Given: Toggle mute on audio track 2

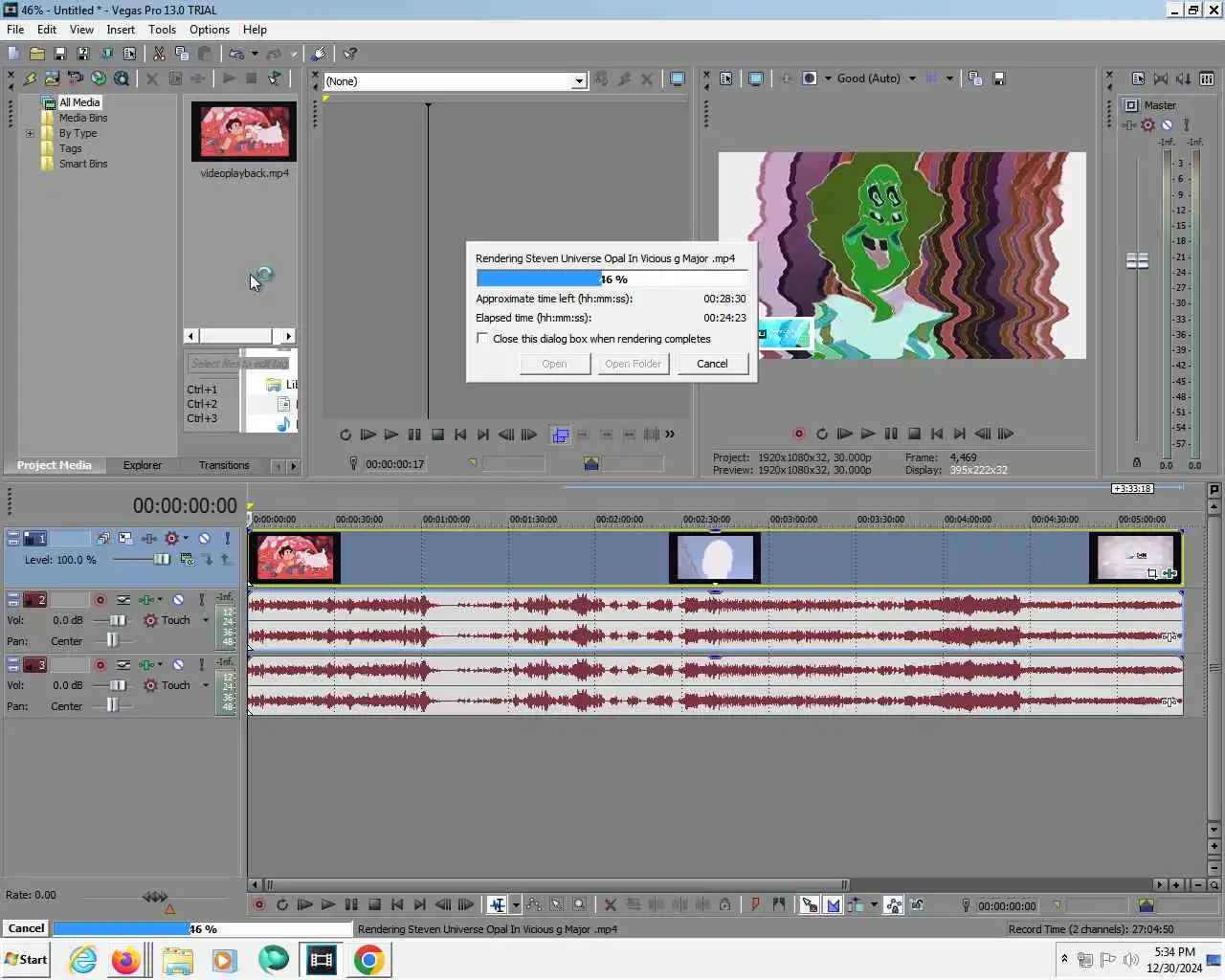Looking at the screenshot, I should [178, 600].
